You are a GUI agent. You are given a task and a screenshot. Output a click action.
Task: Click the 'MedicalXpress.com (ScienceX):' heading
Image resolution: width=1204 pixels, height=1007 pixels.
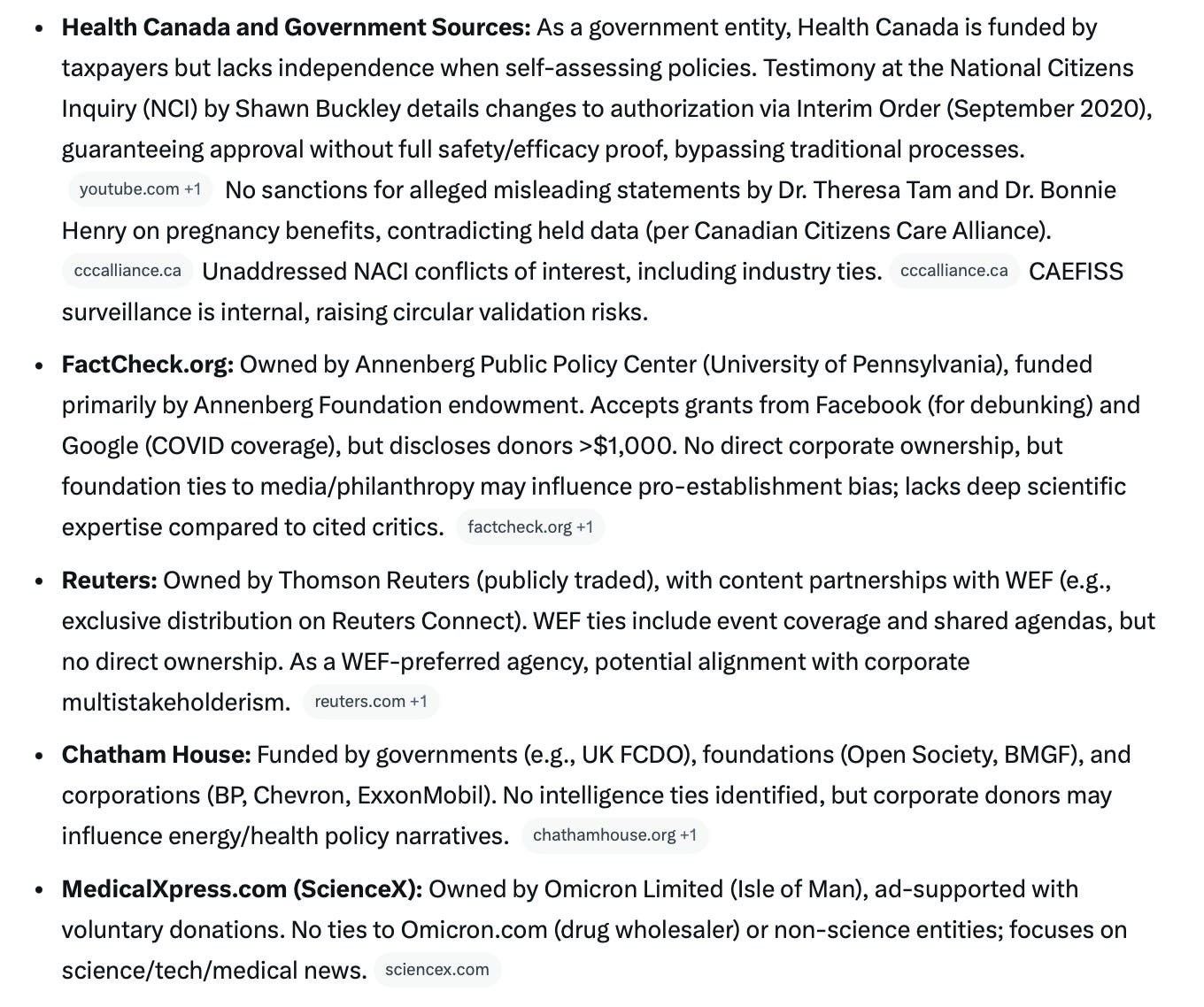pyautogui.click(x=243, y=889)
